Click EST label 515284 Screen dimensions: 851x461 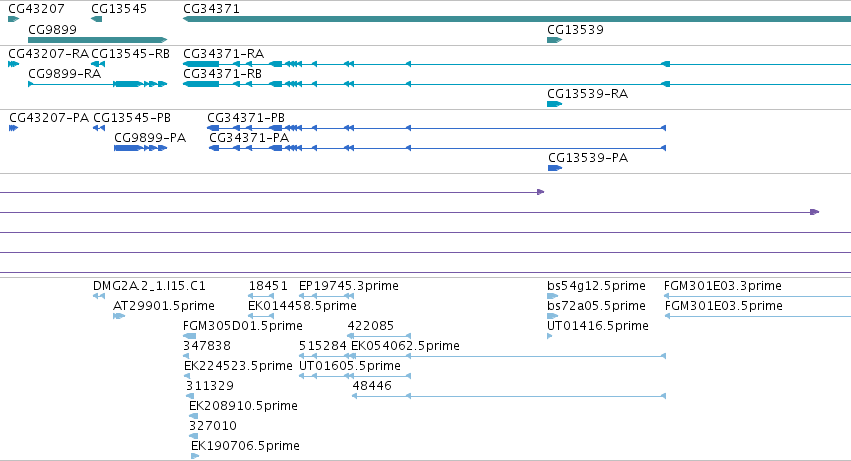pos(323,345)
